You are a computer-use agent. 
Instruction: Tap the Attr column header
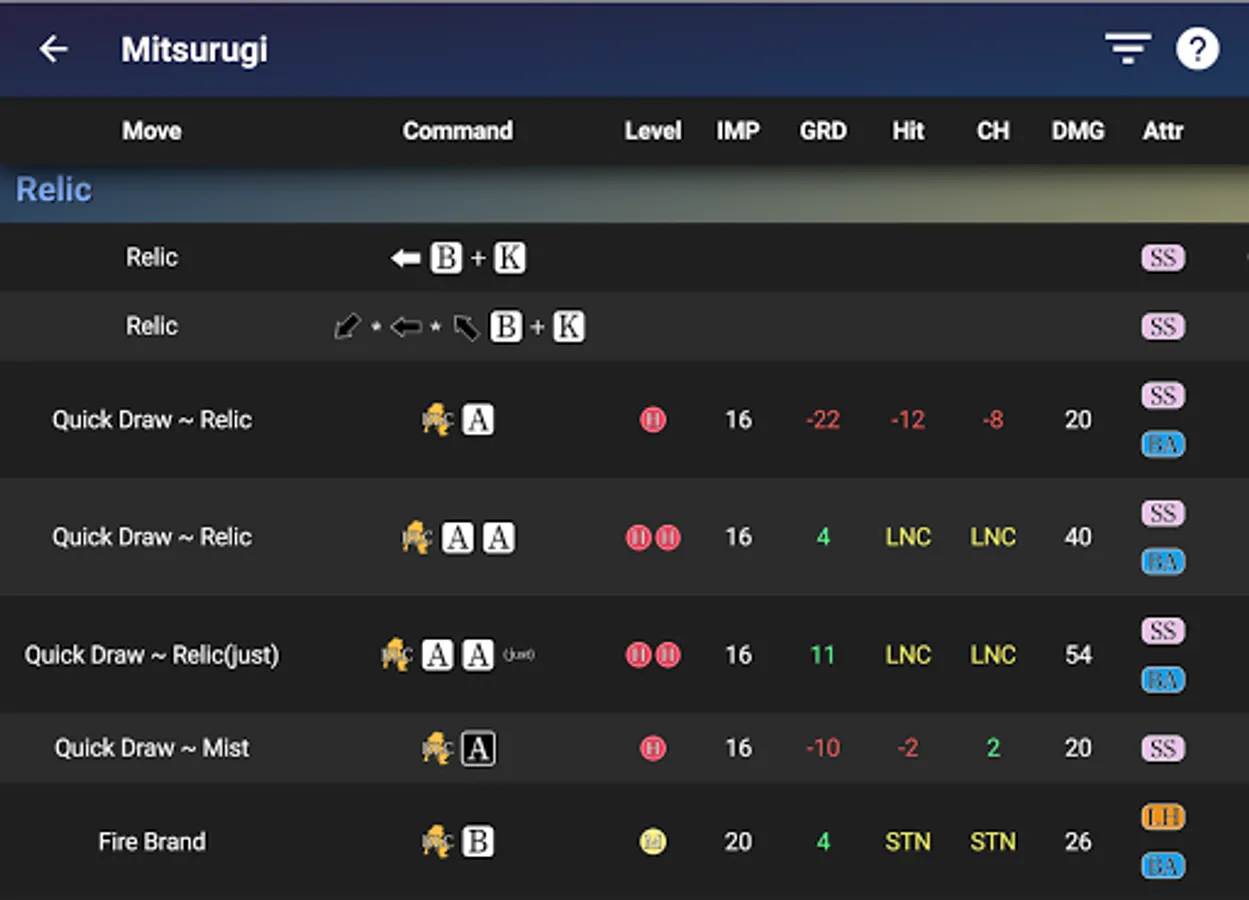(x=1163, y=131)
